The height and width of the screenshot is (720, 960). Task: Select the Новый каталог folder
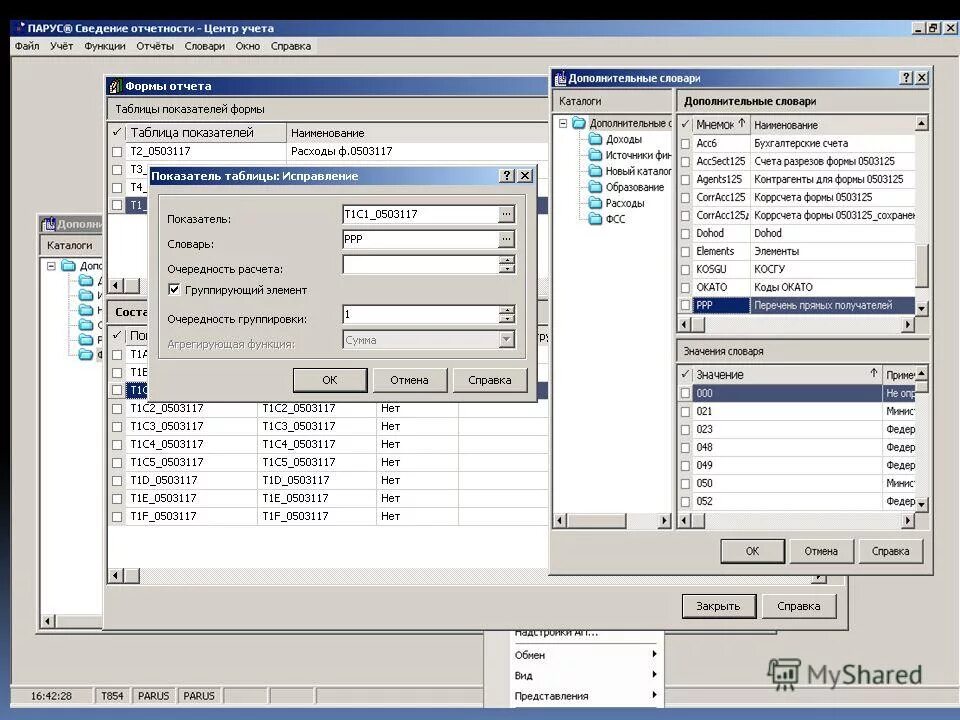[x=638, y=171]
